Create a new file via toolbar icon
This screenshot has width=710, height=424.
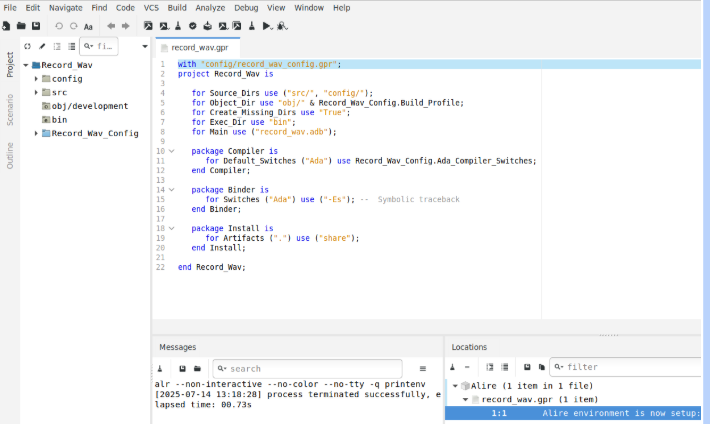[6, 26]
